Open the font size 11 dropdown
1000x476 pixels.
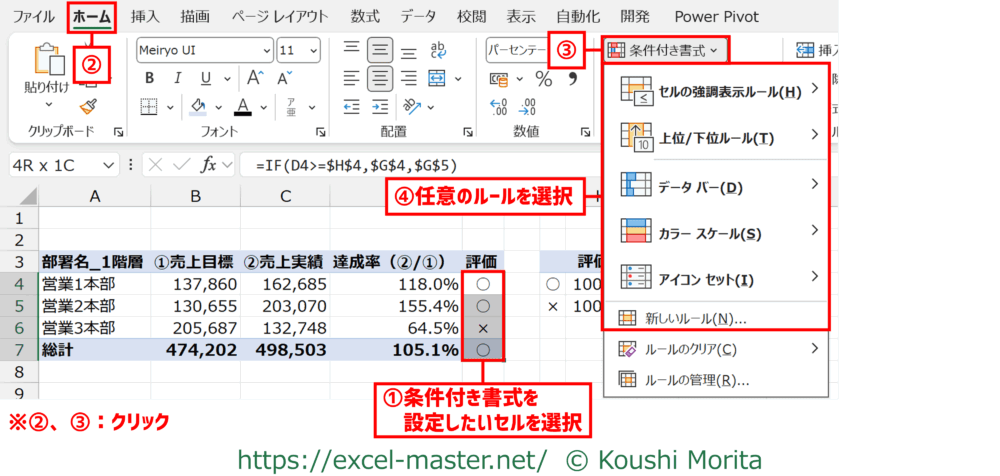tap(316, 50)
